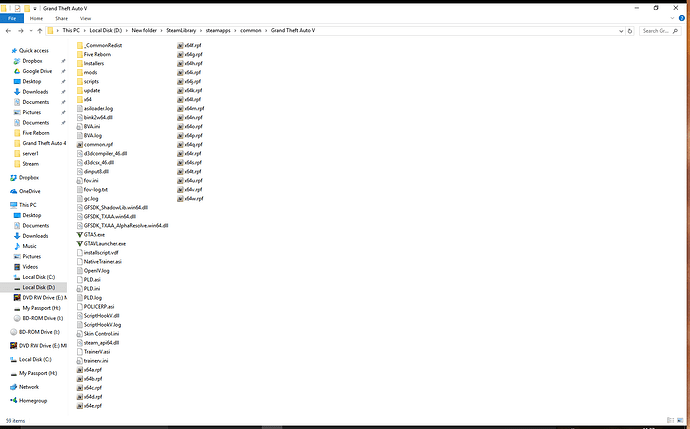Image resolution: width=690 pixels, height=429 pixels.
Task: Go up one folder level arrow
Action: coord(40,31)
